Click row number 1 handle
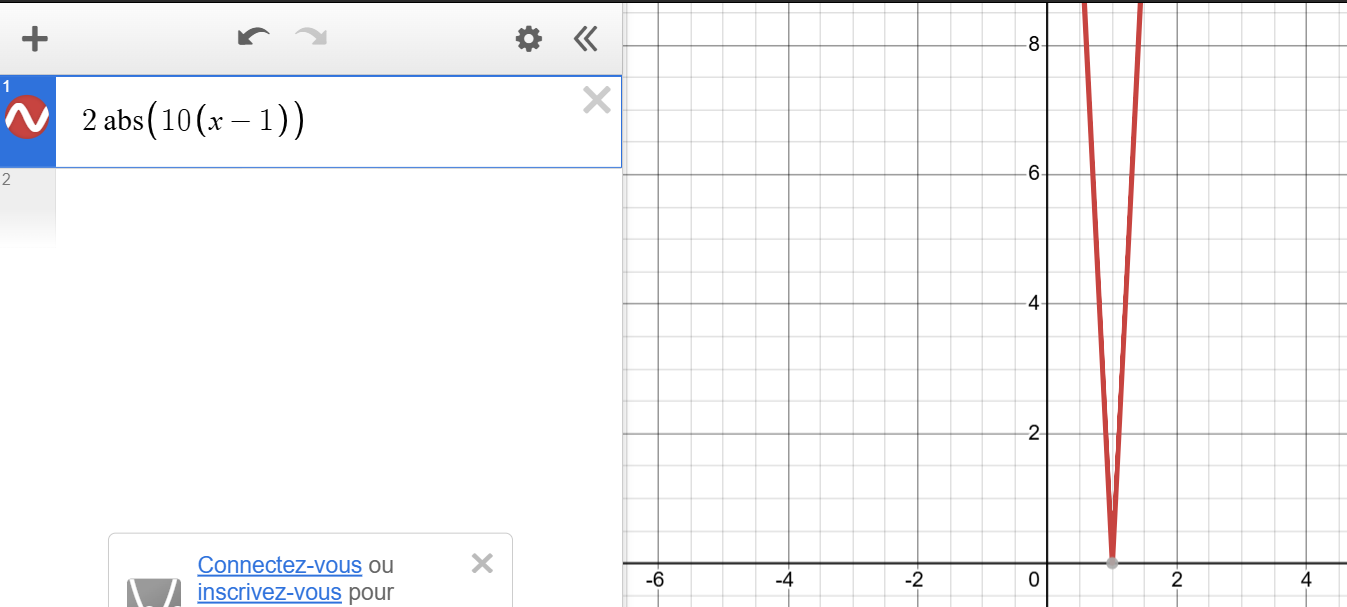Viewport: 1347px width, 607px height. click(x=6, y=85)
